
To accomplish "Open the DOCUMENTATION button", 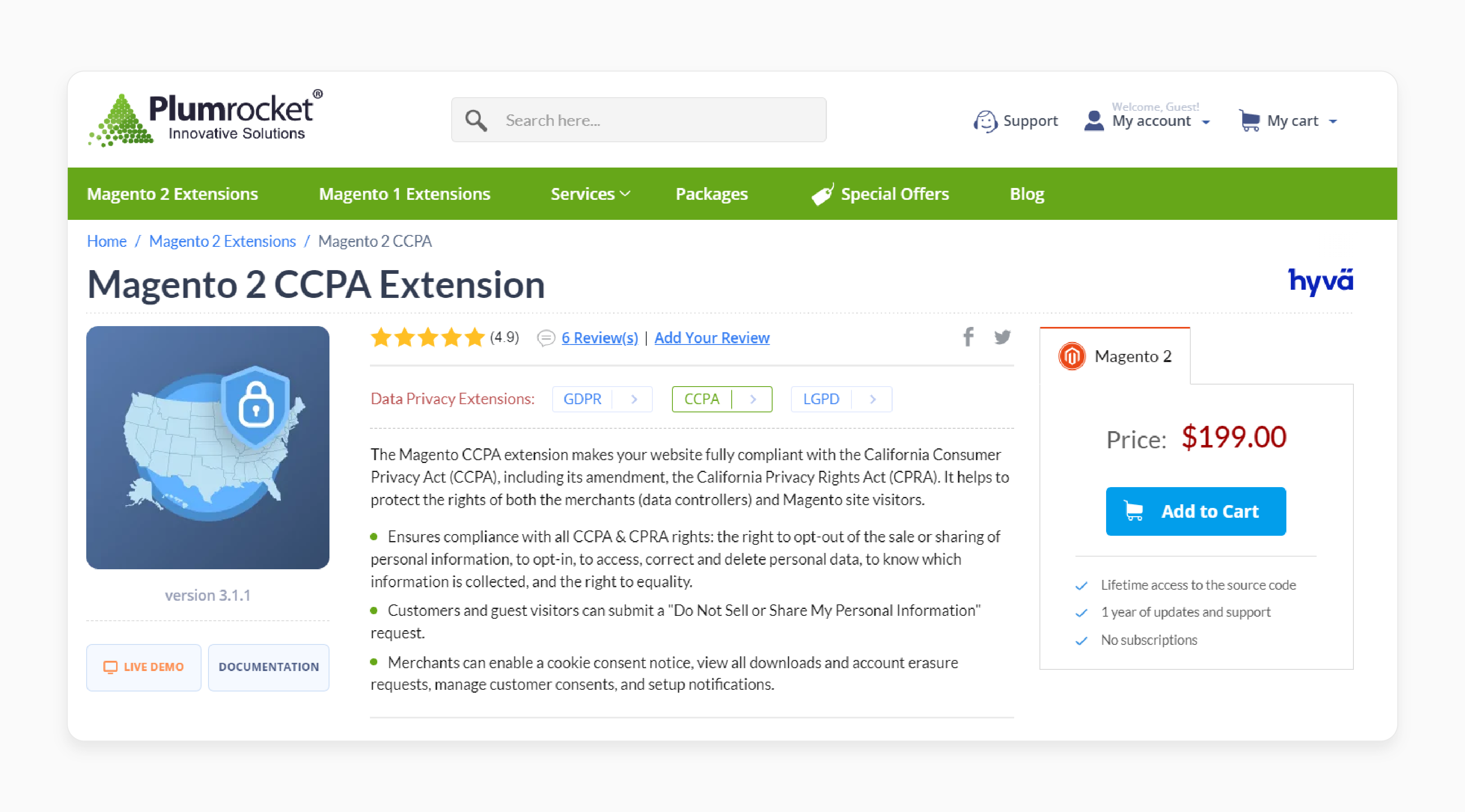I will click(x=269, y=667).
